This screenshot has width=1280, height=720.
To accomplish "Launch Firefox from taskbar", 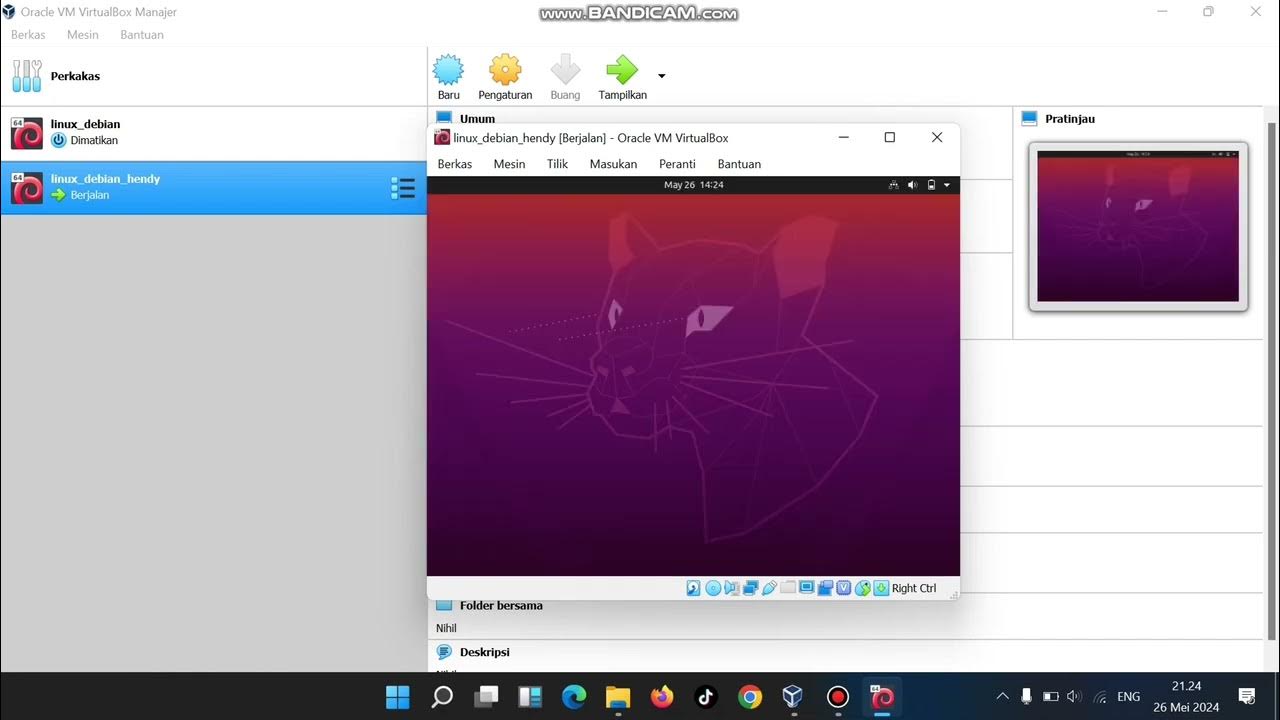I will pos(662,697).
